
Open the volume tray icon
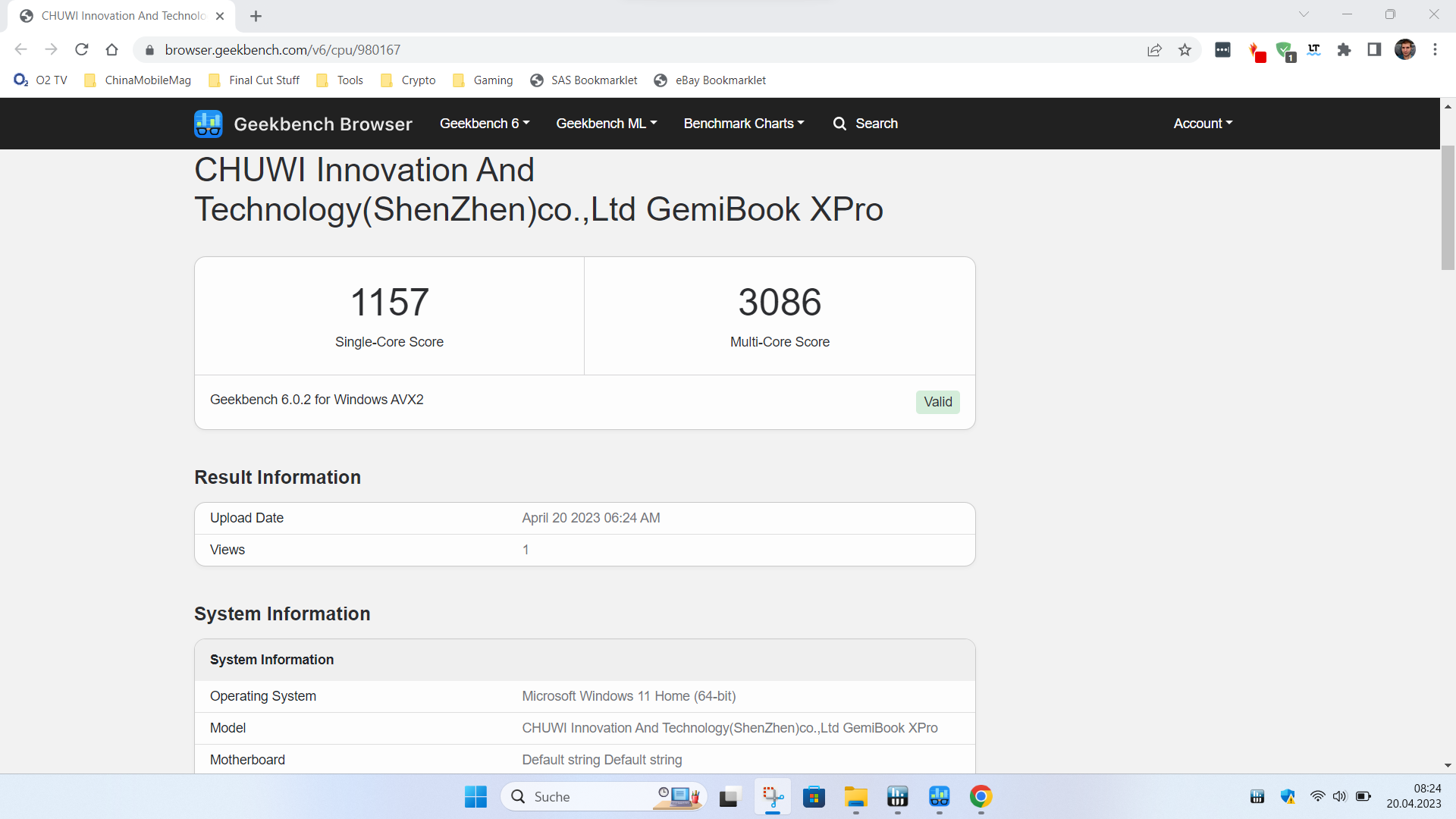point(1339,796)
